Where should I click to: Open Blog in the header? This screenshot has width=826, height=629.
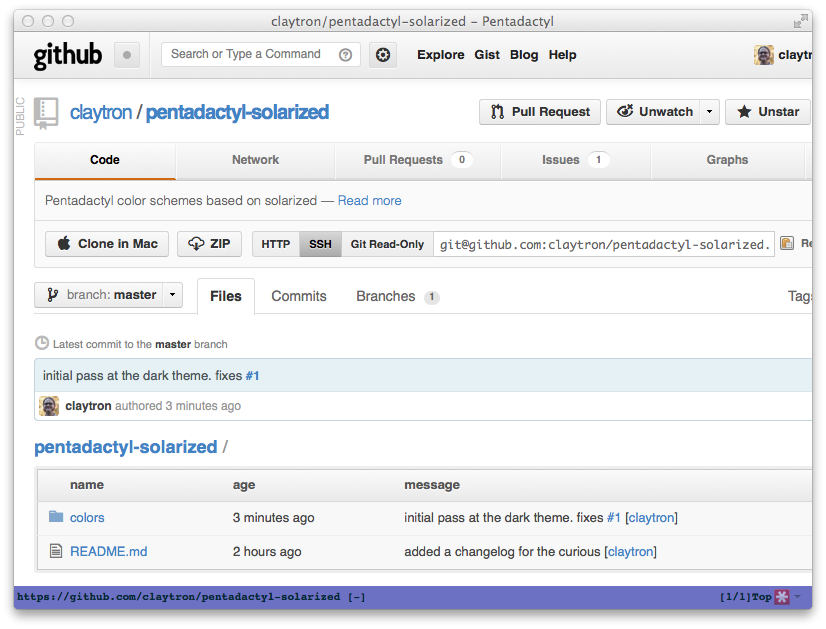pyautogui.click(x=524, y=55)
